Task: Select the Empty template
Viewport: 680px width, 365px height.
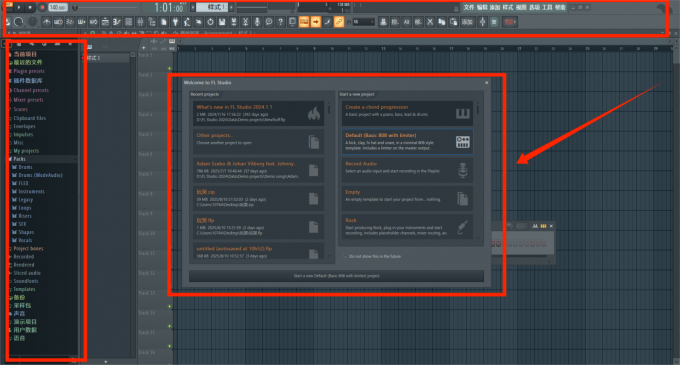Action: pos(407,199)
